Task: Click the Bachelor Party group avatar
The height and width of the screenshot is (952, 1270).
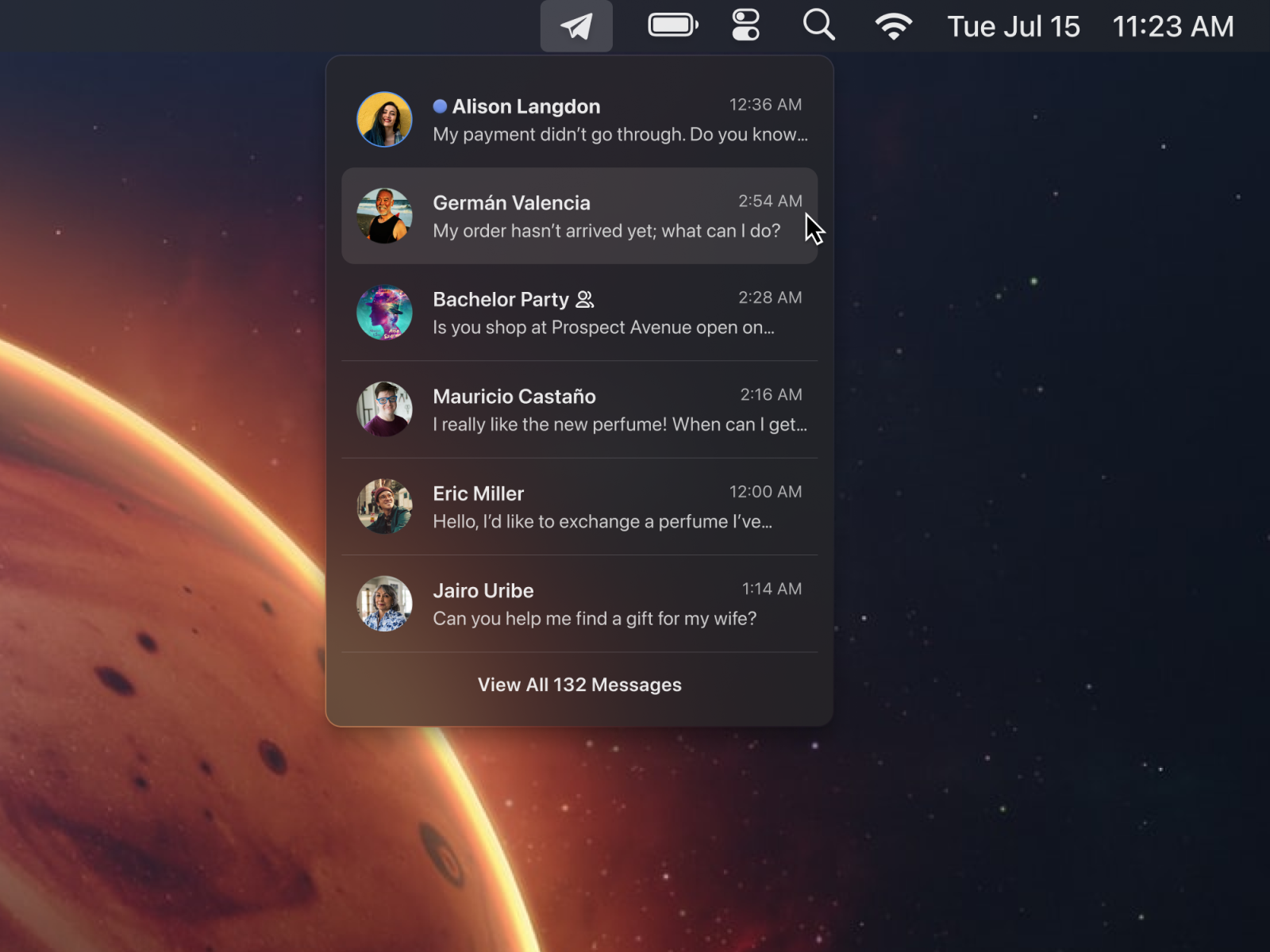Action: pos(384,313)
